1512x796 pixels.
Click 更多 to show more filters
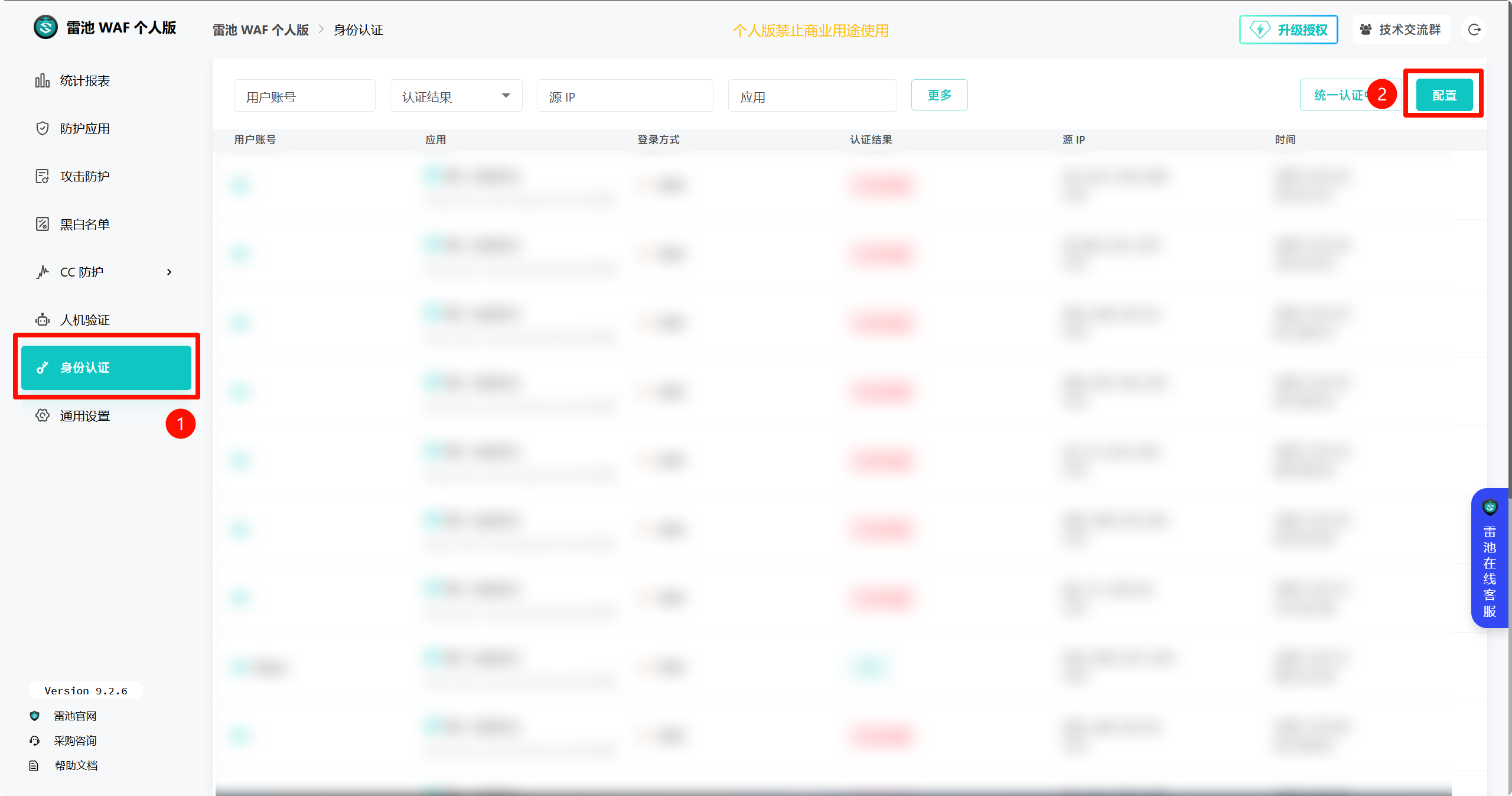pos(939,95)
